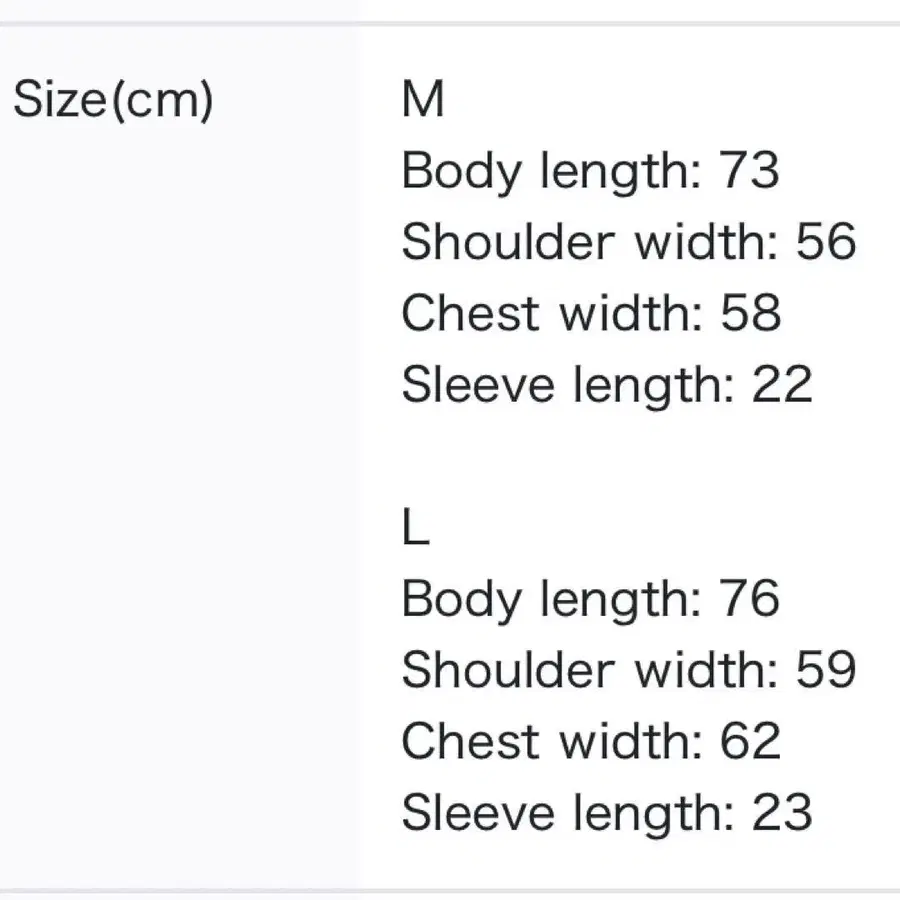900x900 pixels.
Task: Click Chest width: 58 line
Action: click(591, 313)
